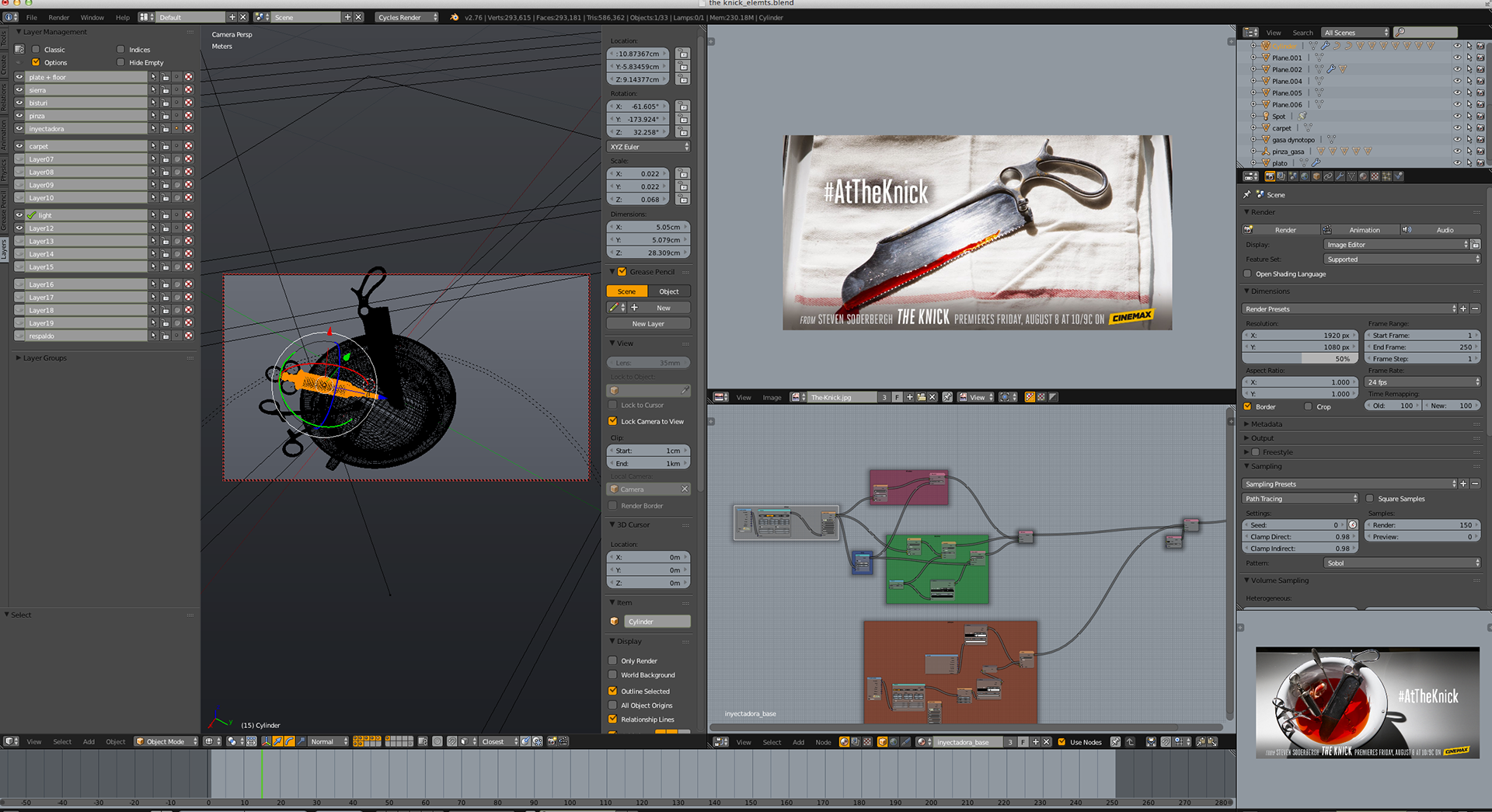Toggle the snap magnet icon in 3D header
Viewport: 1492px width, 812px height.
pyautogui.click(x=451, y=741)
